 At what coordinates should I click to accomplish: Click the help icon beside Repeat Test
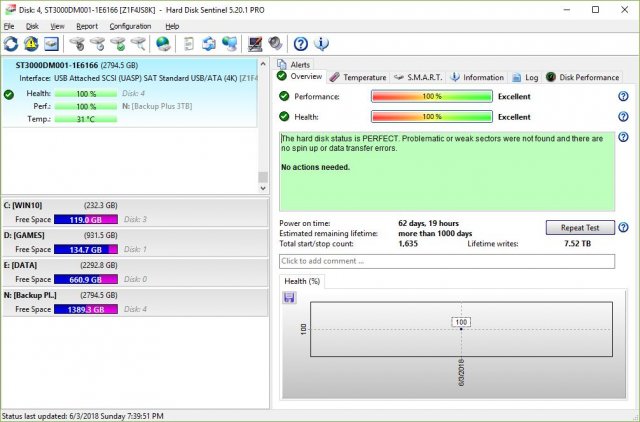[623, 227]
